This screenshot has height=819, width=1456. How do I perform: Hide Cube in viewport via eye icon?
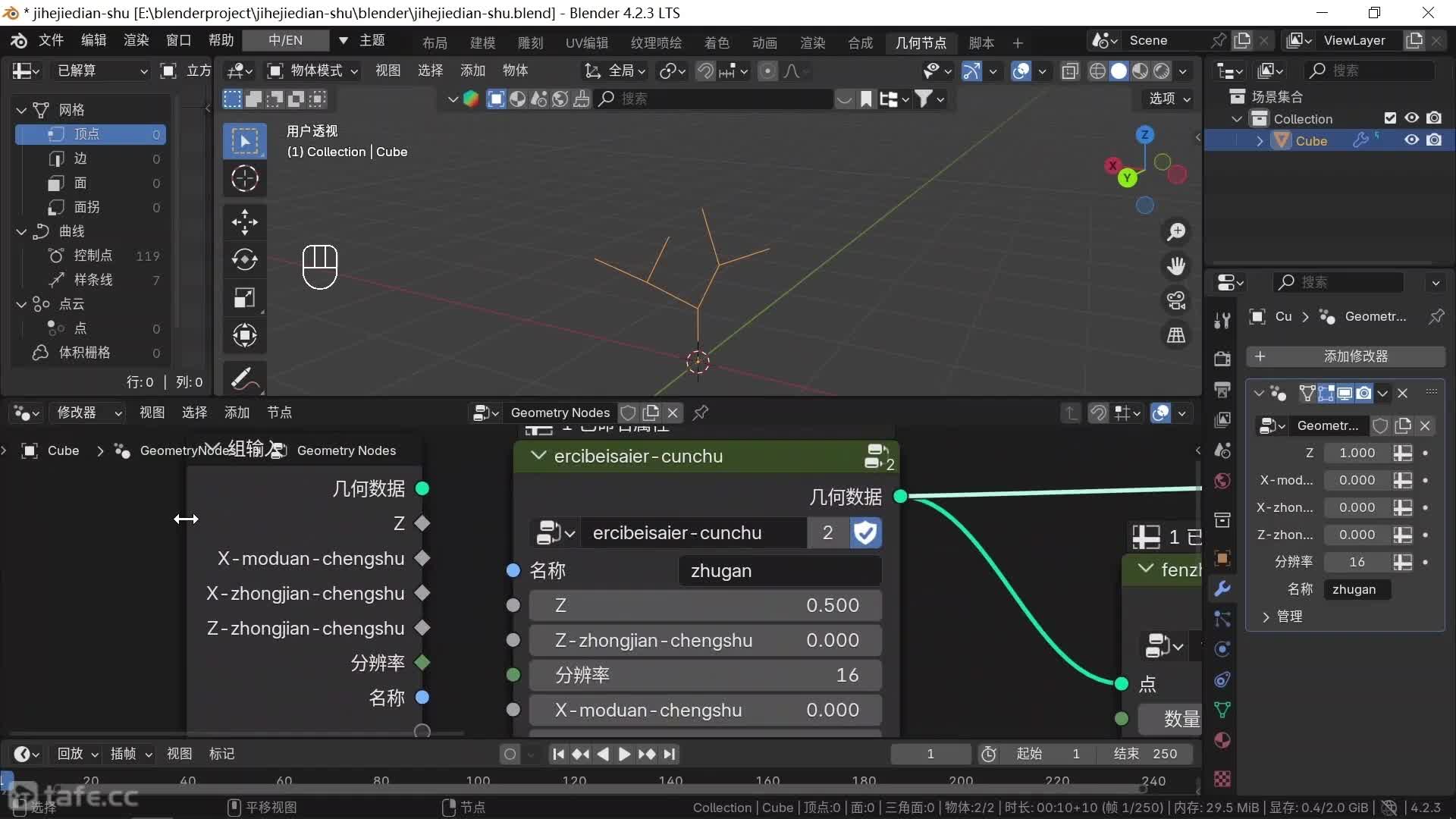click(1411, 140)
